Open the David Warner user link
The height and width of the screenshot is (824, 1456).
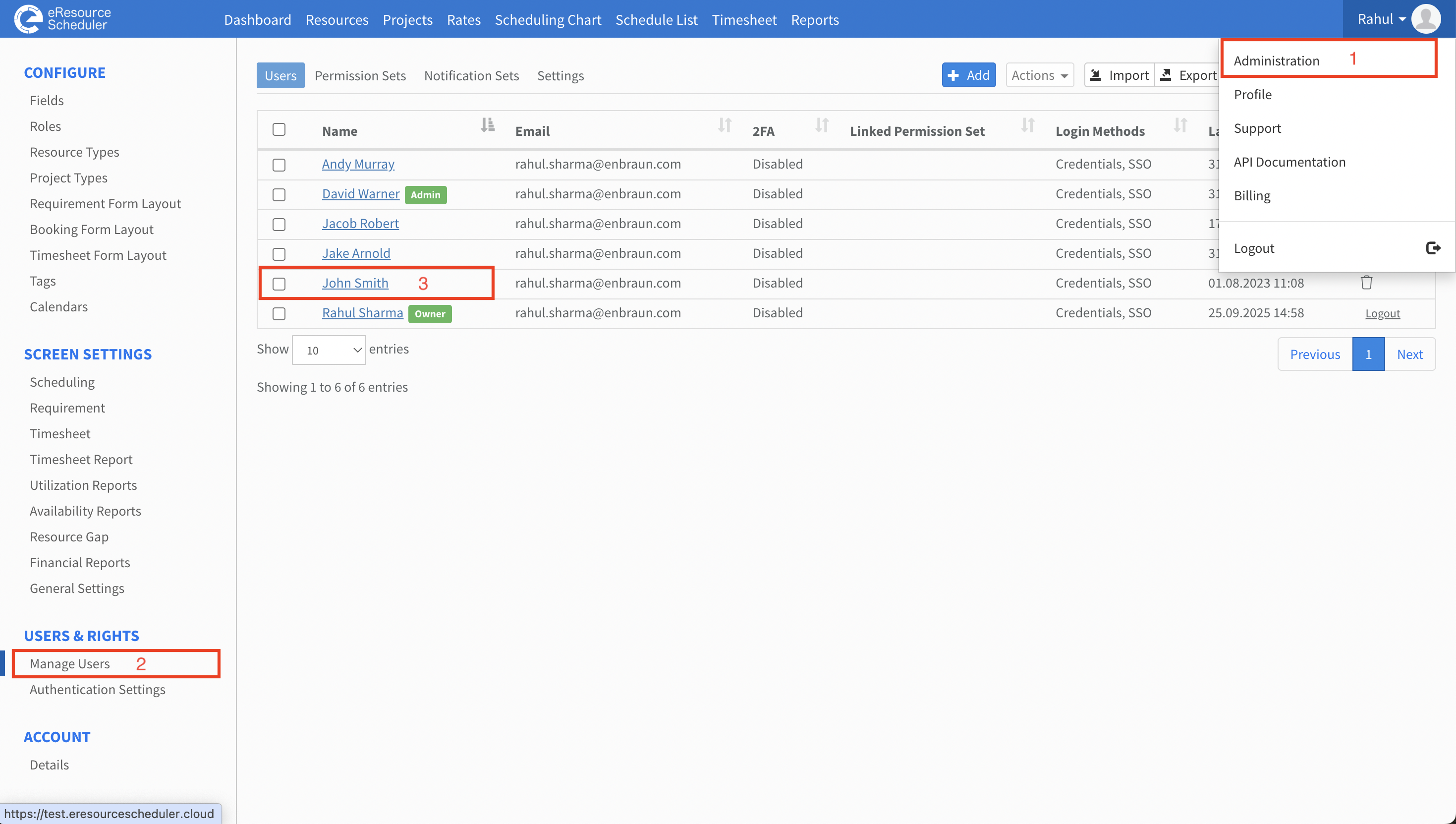[x=360, y=194]
